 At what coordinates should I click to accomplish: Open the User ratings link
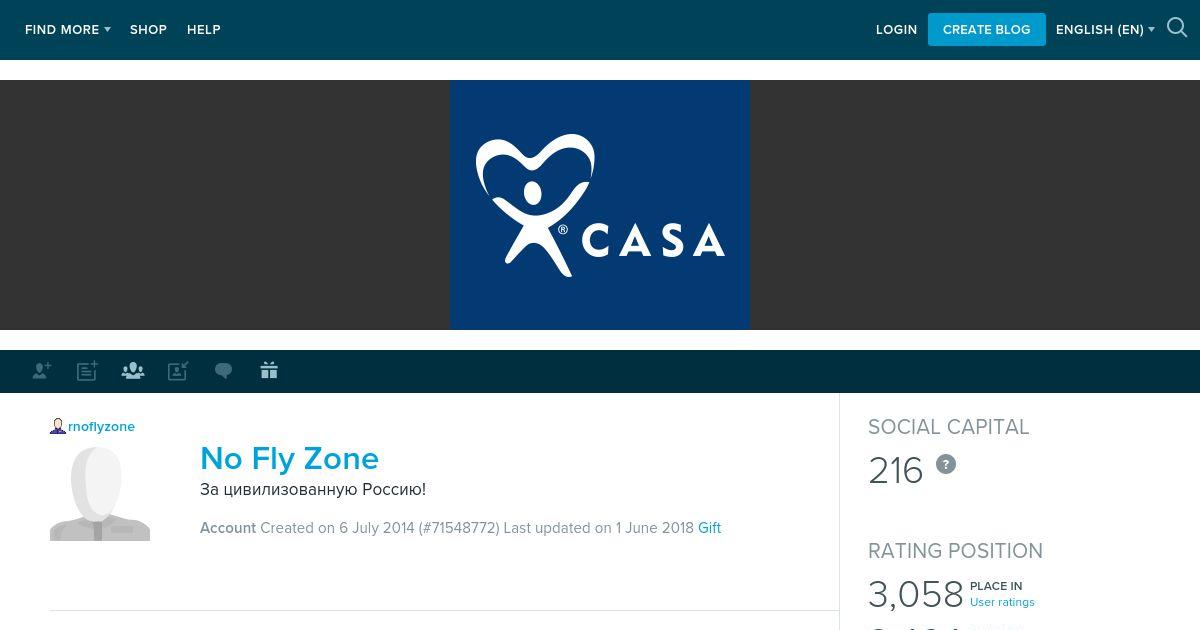[1002, 602]
